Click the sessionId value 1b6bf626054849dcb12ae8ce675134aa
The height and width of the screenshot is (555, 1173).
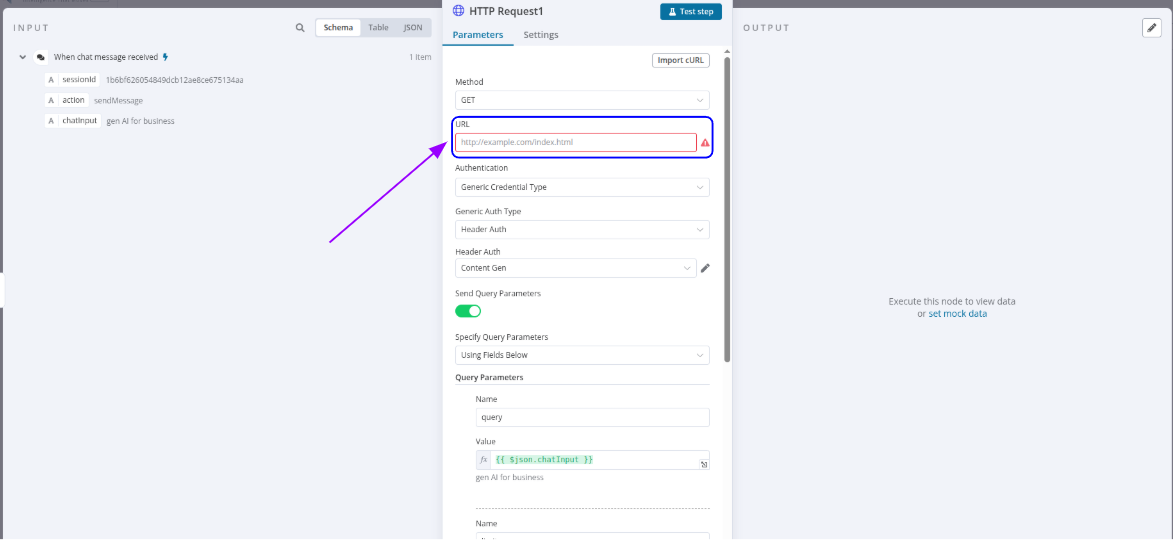tap(174, 79)
